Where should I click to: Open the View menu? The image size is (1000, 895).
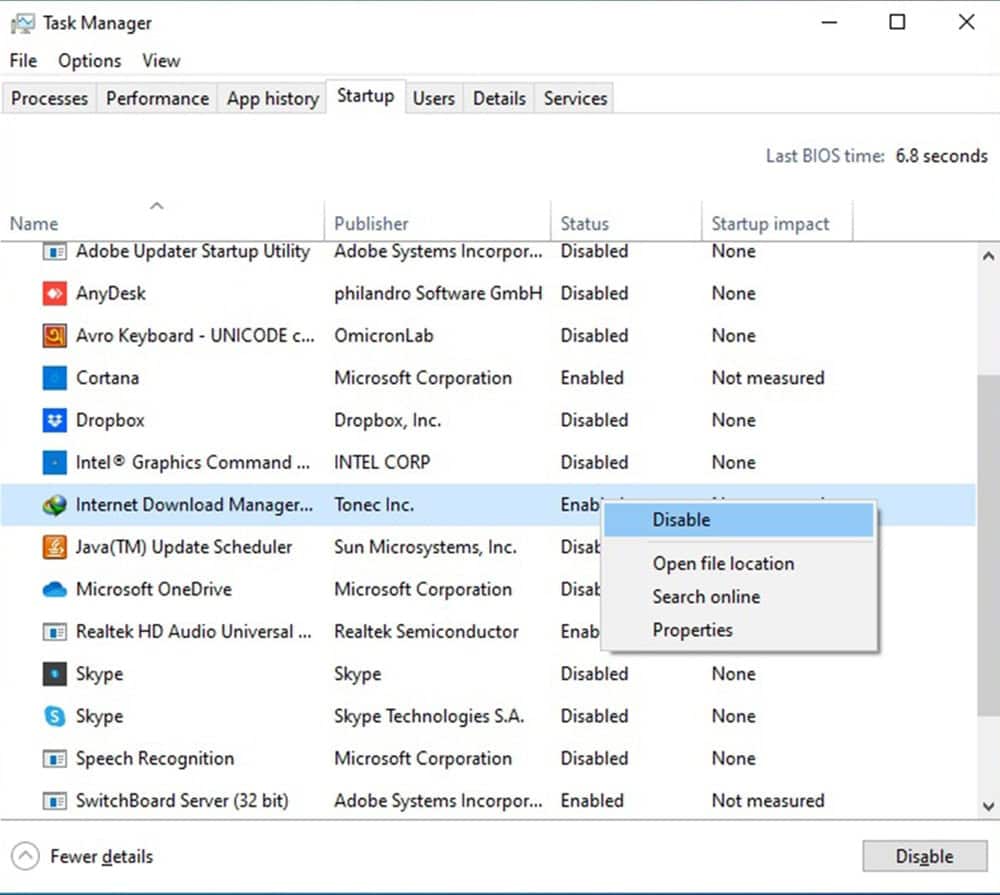coord(161,61)
